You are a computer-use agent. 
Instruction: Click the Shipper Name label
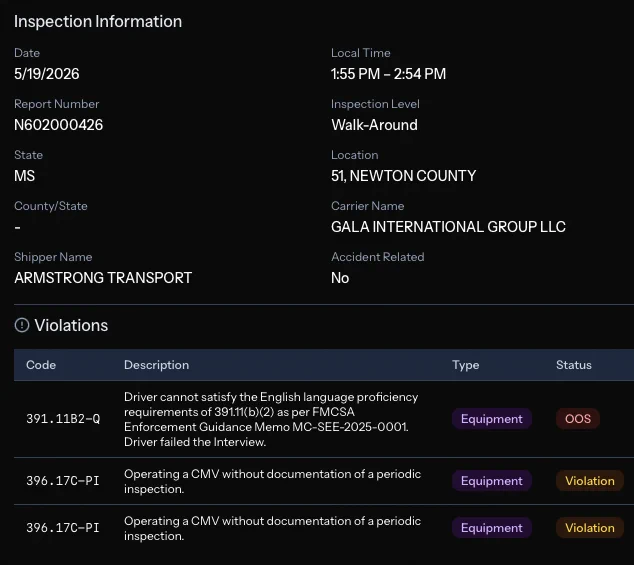pos(53,257)
